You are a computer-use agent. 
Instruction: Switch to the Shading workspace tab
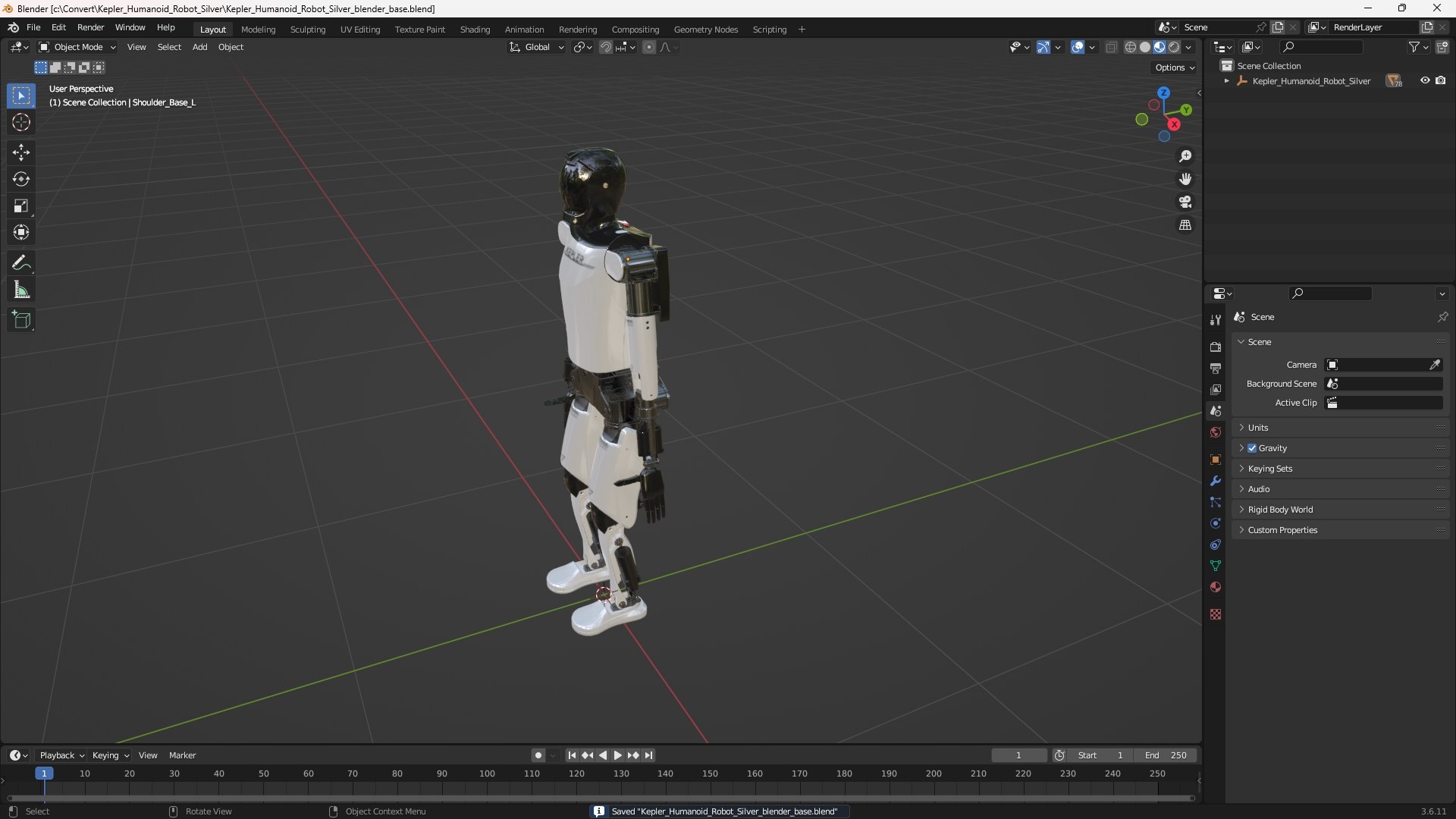[x=475, y=30]
